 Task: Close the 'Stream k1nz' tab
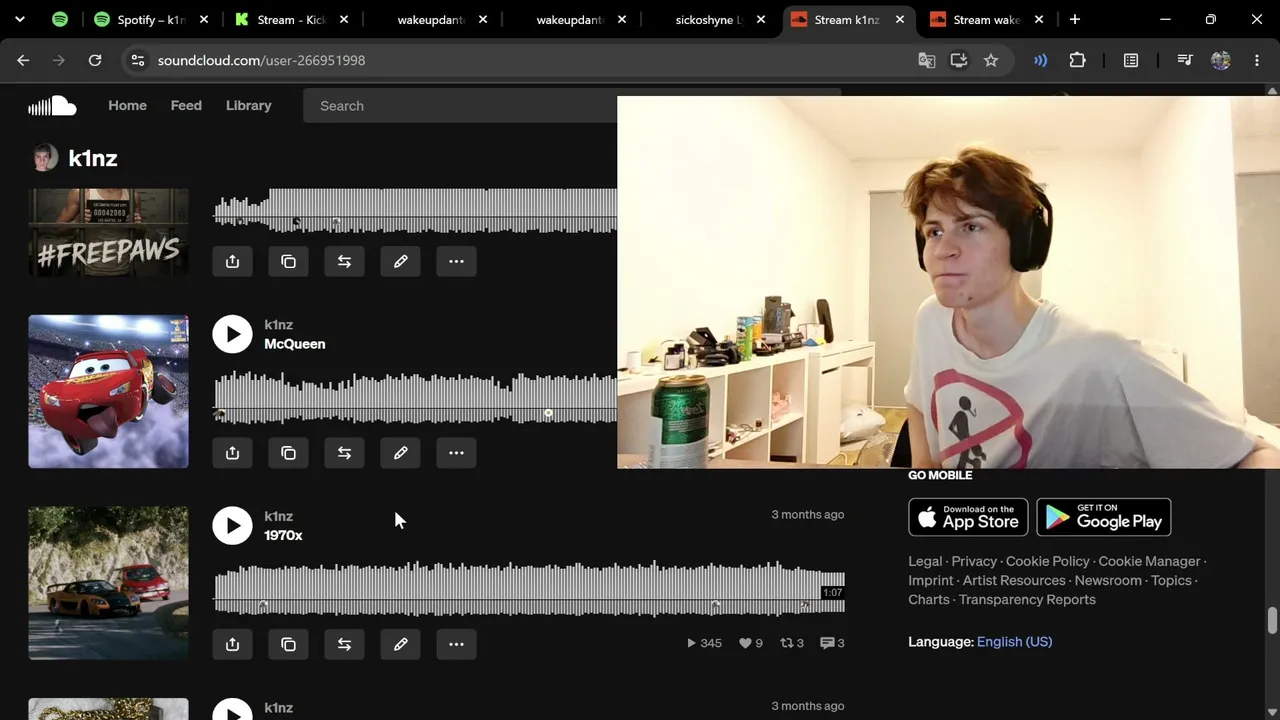pos(899,19)
